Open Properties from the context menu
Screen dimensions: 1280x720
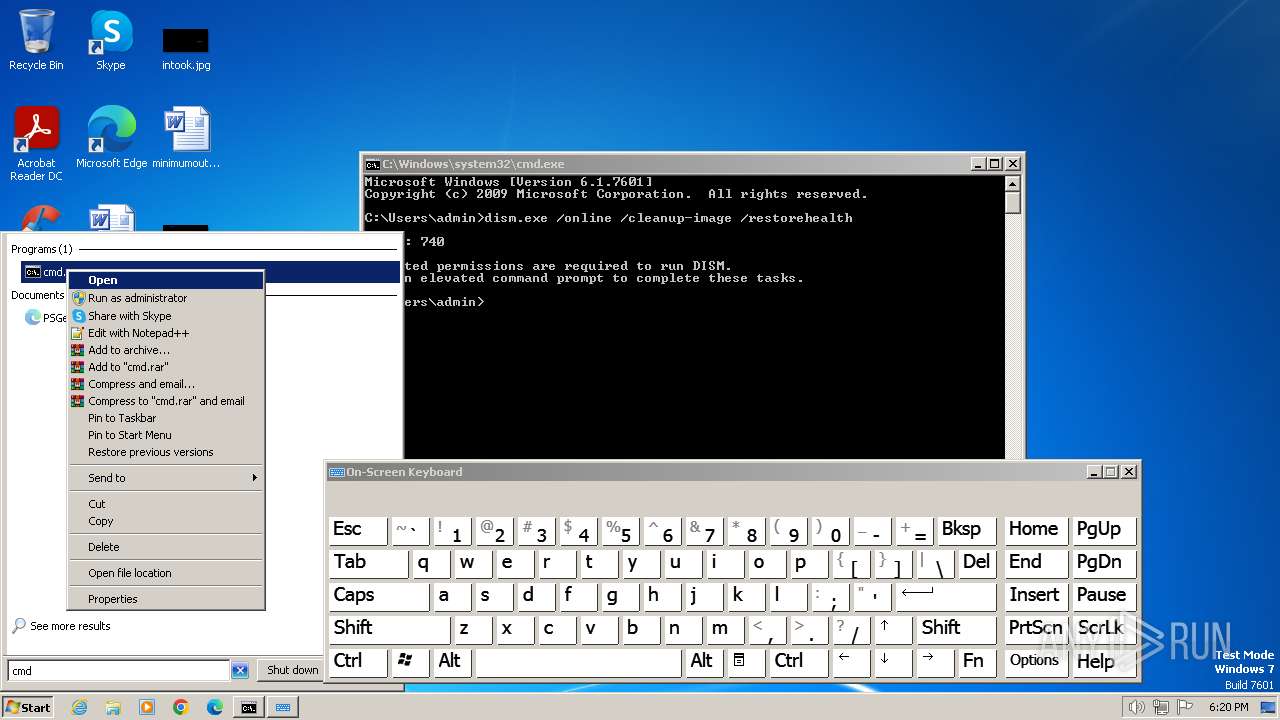[165, 598]
